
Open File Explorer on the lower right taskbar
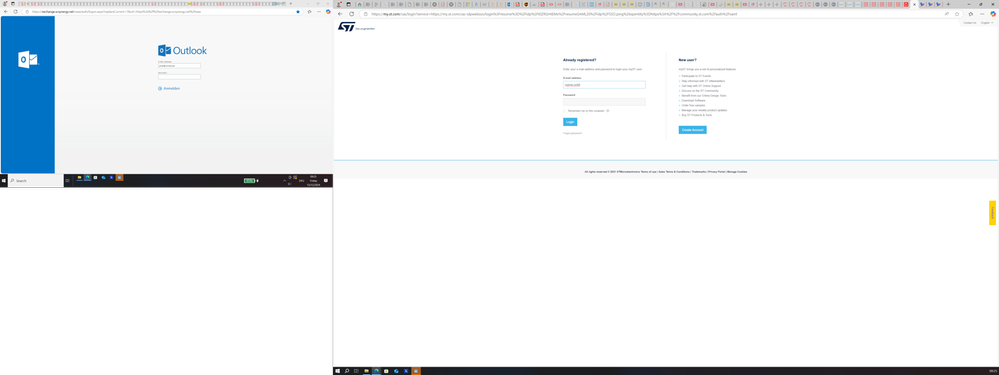366,371
